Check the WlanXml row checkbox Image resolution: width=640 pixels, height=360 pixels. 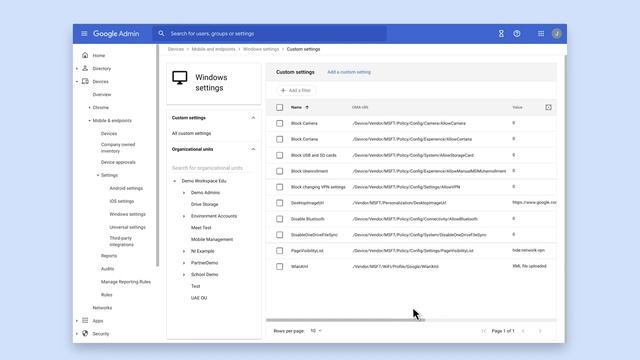[x=280, y=267]
